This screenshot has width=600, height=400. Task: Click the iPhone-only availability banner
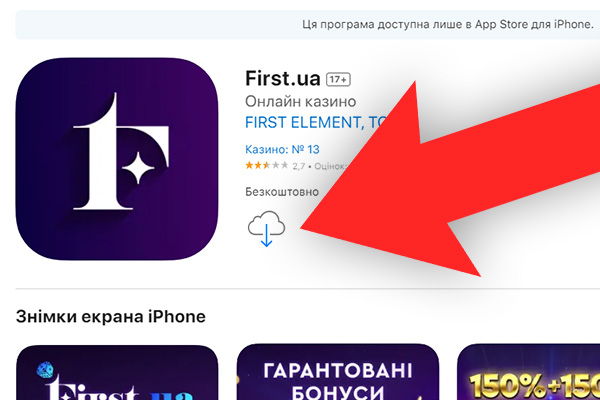(x=308, y=24)
